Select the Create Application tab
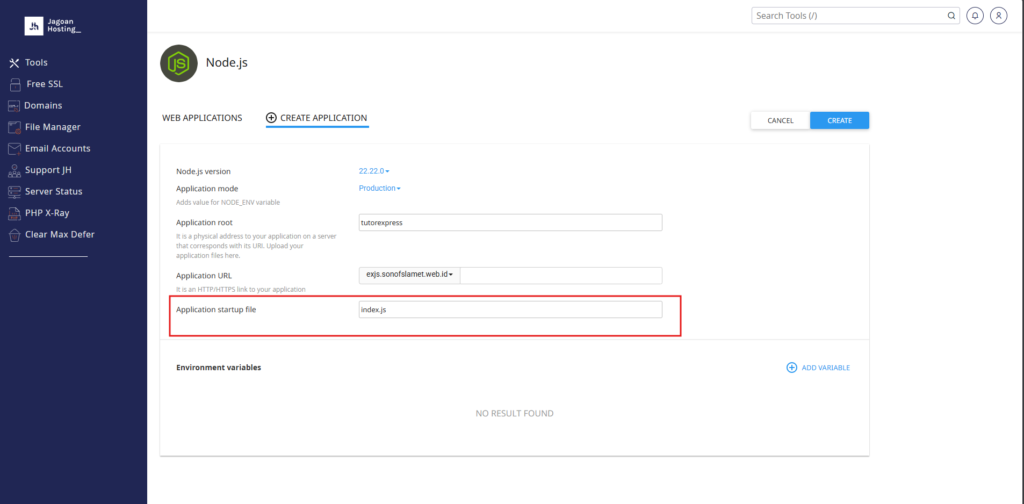 [x=317, y=118]
